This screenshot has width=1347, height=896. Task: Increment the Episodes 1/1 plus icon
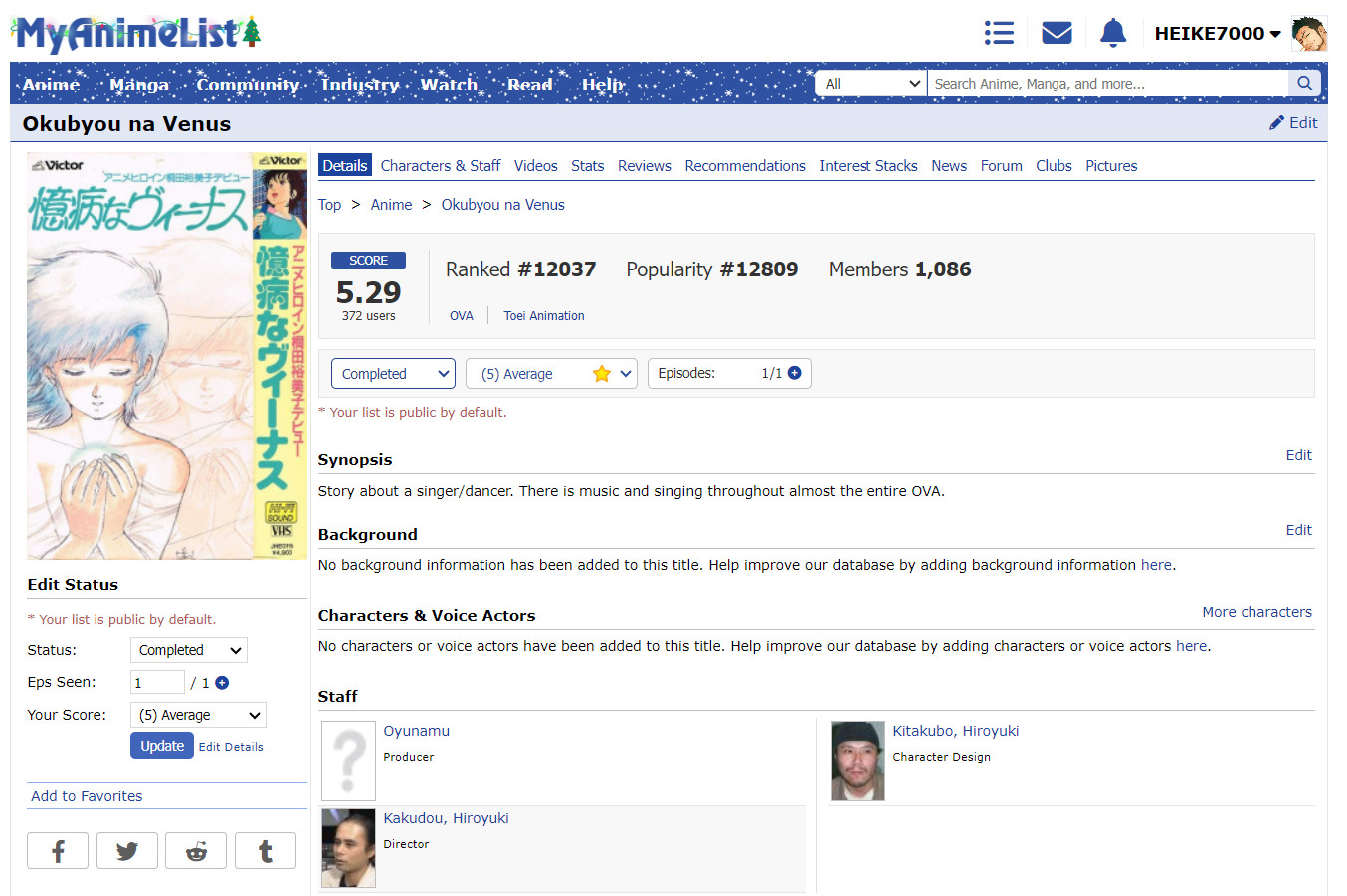click(795, 373)
